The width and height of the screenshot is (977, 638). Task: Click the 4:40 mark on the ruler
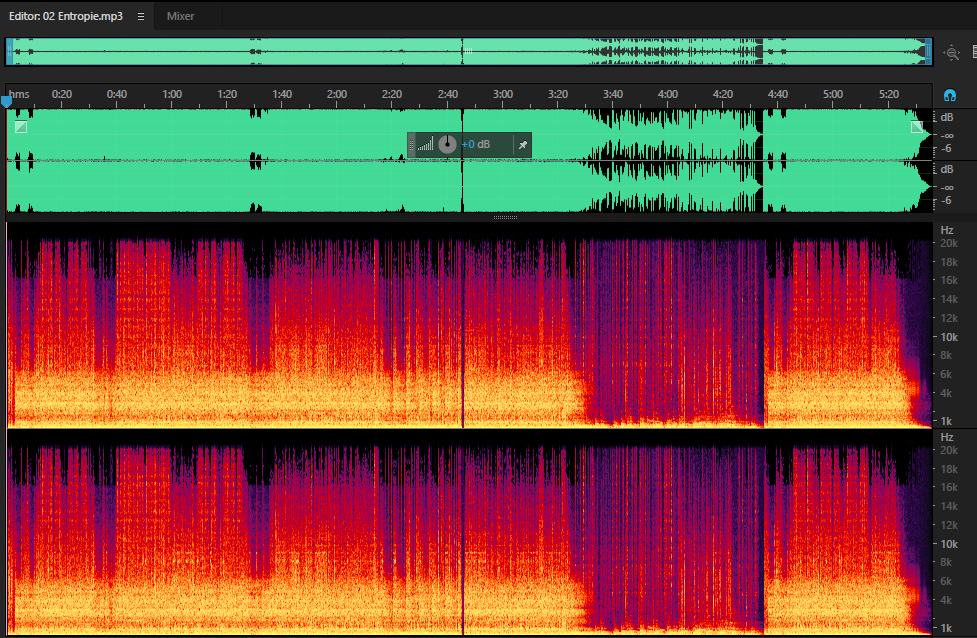[x=777, y=94]
